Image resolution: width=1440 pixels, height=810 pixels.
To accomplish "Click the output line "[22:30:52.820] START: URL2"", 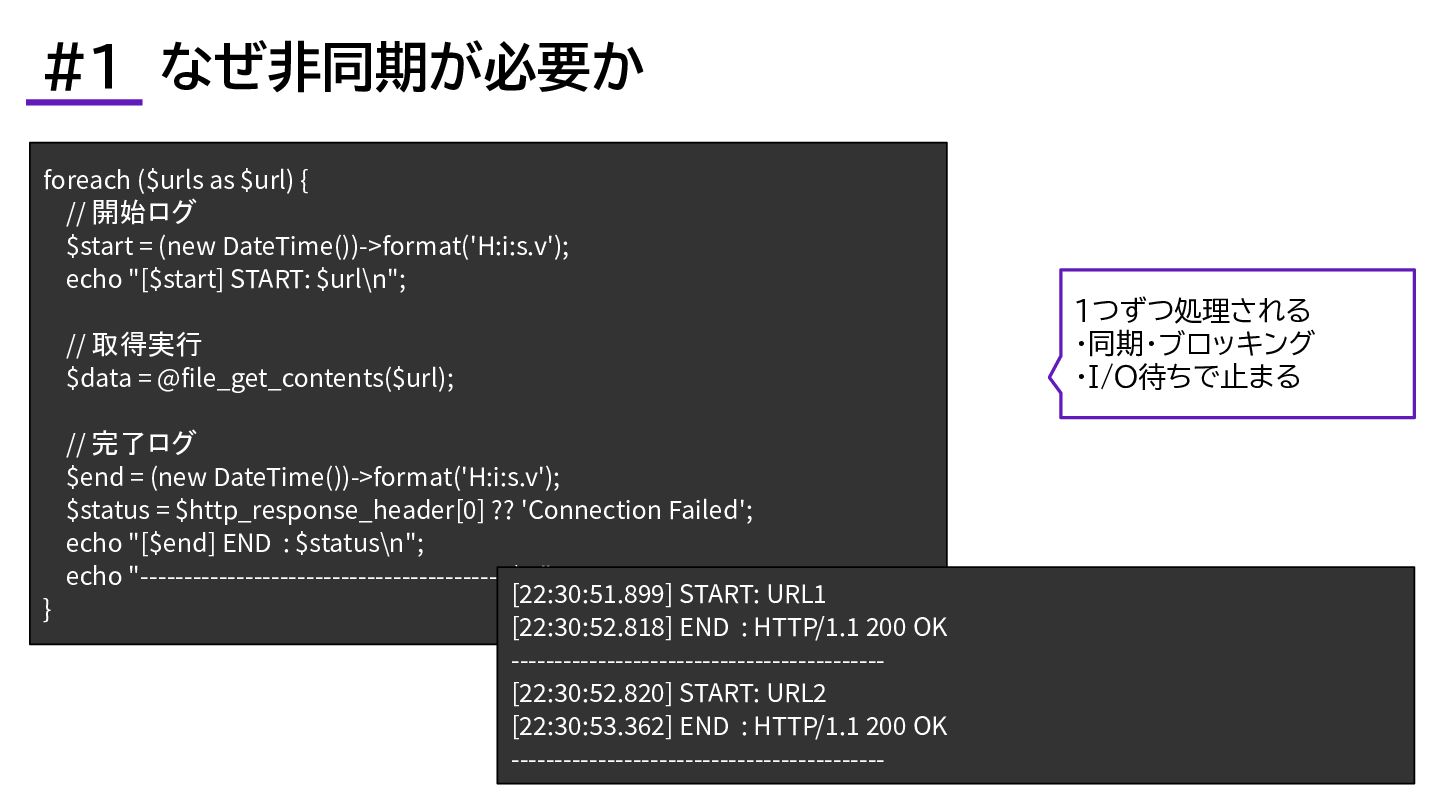I will tap(669, 693).
